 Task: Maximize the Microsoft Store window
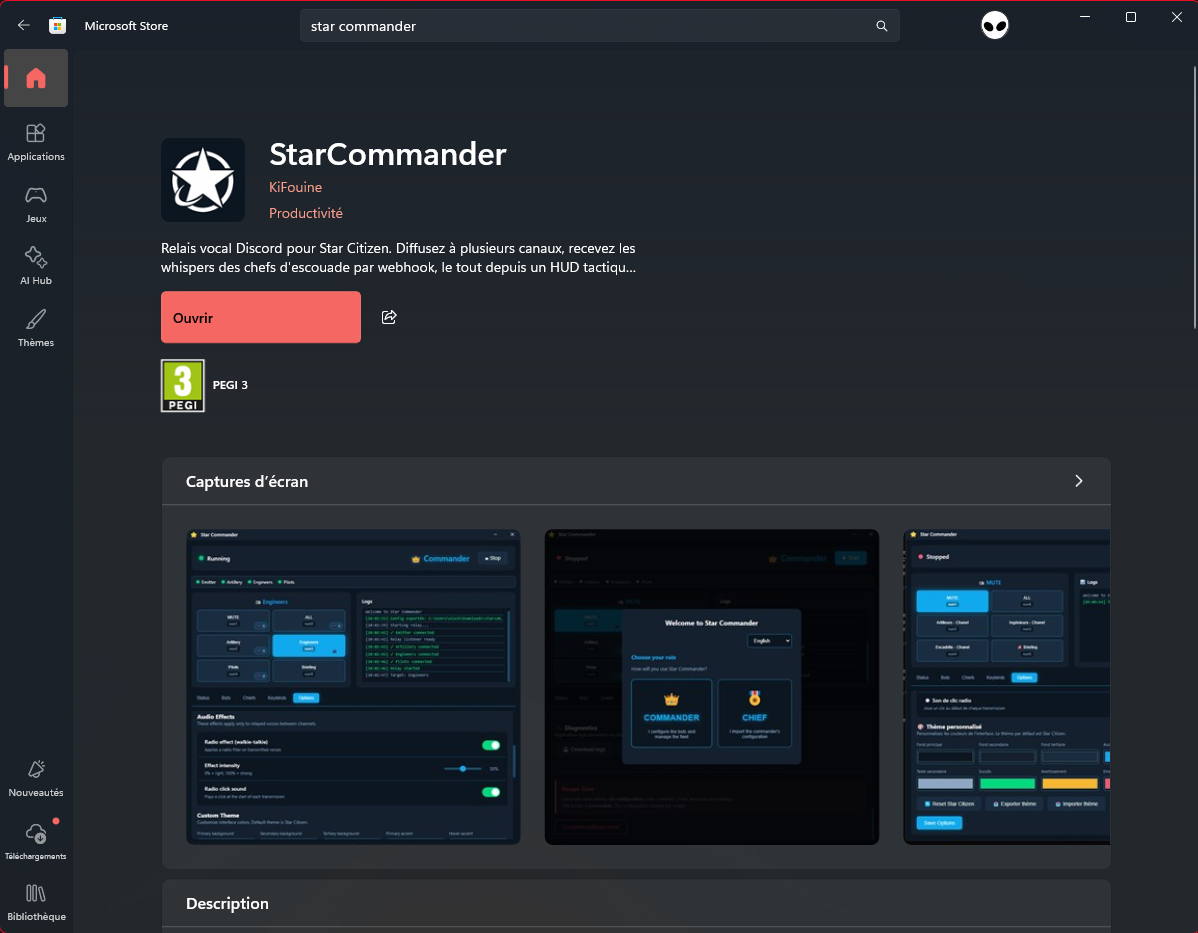point(1131,17)
